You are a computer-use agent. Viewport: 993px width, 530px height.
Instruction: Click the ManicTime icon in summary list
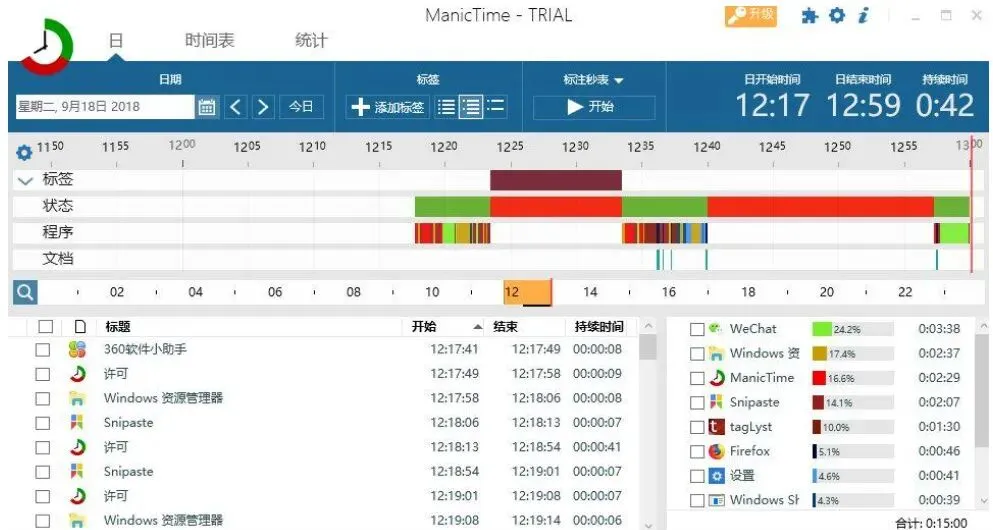point(716,377)
